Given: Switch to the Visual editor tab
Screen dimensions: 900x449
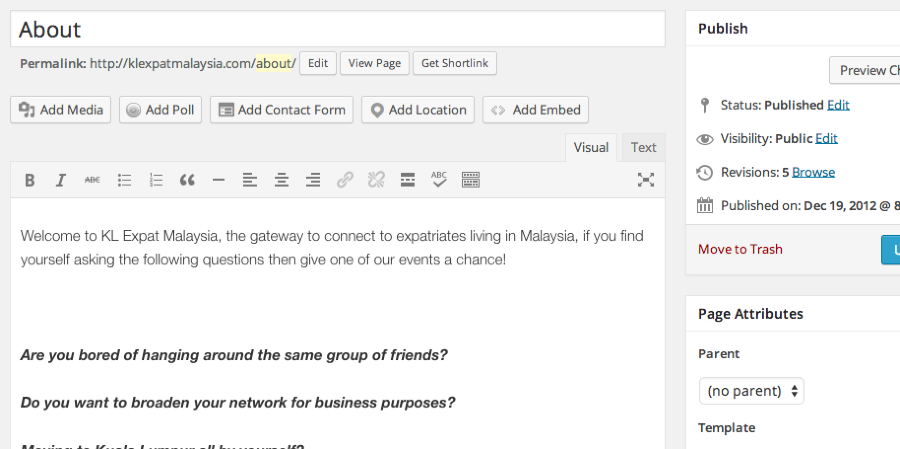Looking at the screenshot, I should (590, 148).
